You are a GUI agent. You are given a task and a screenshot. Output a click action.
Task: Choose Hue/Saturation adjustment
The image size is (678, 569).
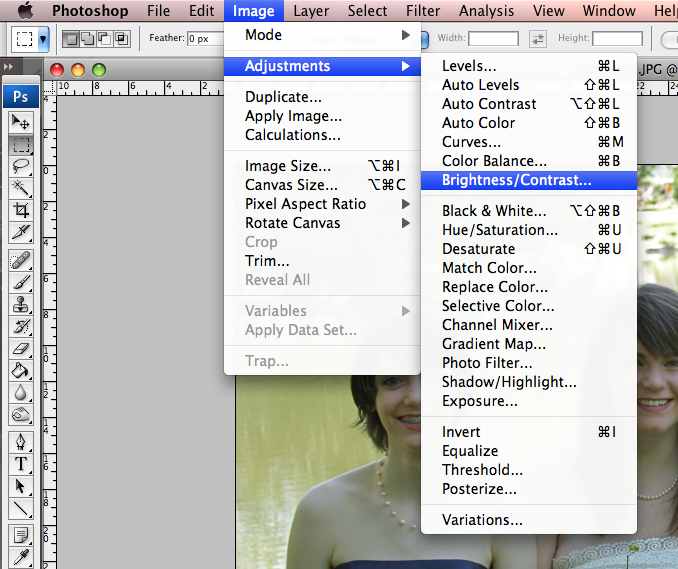click(x=529, y=230)
